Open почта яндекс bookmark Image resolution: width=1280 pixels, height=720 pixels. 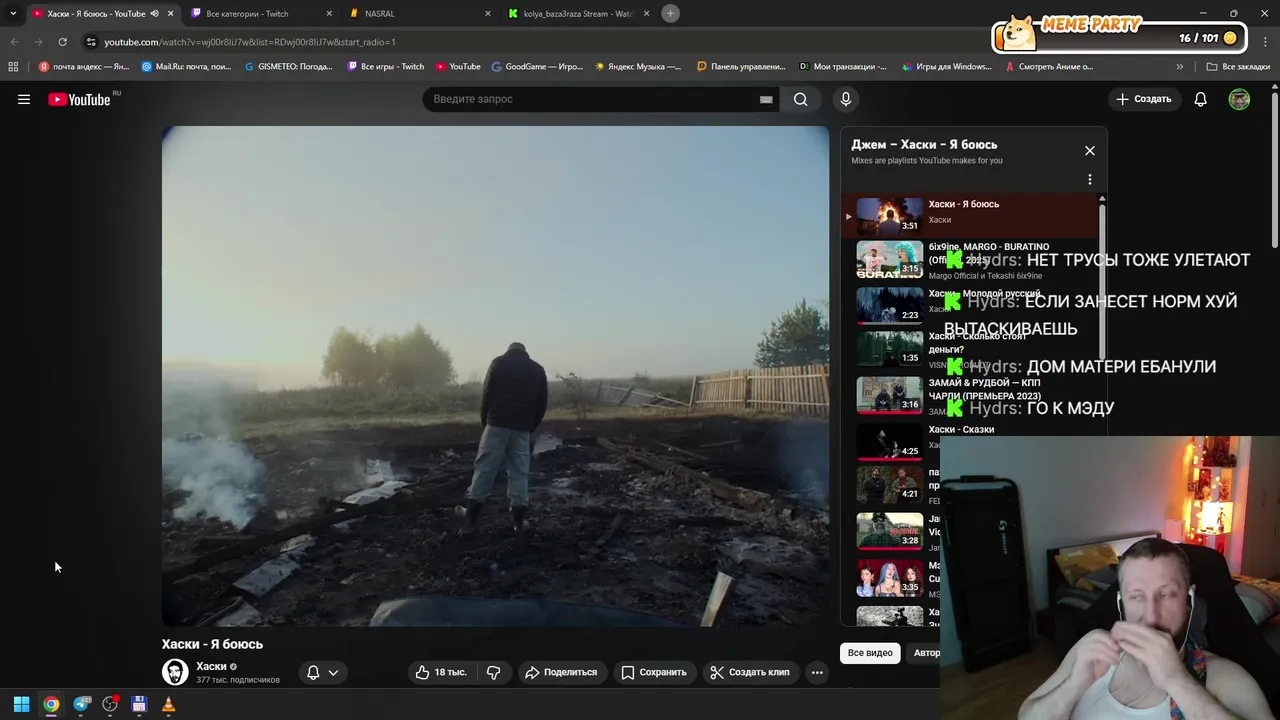click(84, 67)
